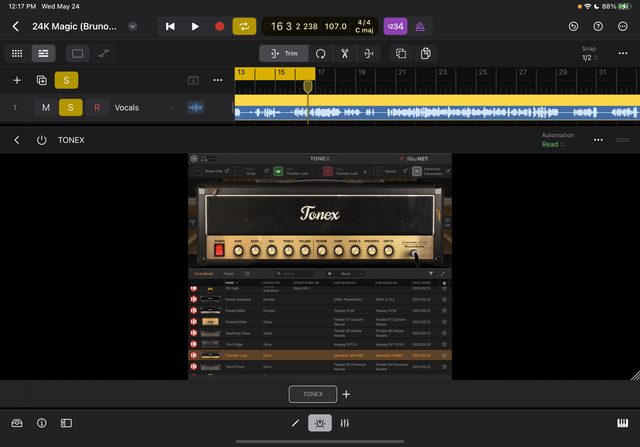Mute the Vocals track
This screenshot has height=447, width=640.
click(46, 108)
